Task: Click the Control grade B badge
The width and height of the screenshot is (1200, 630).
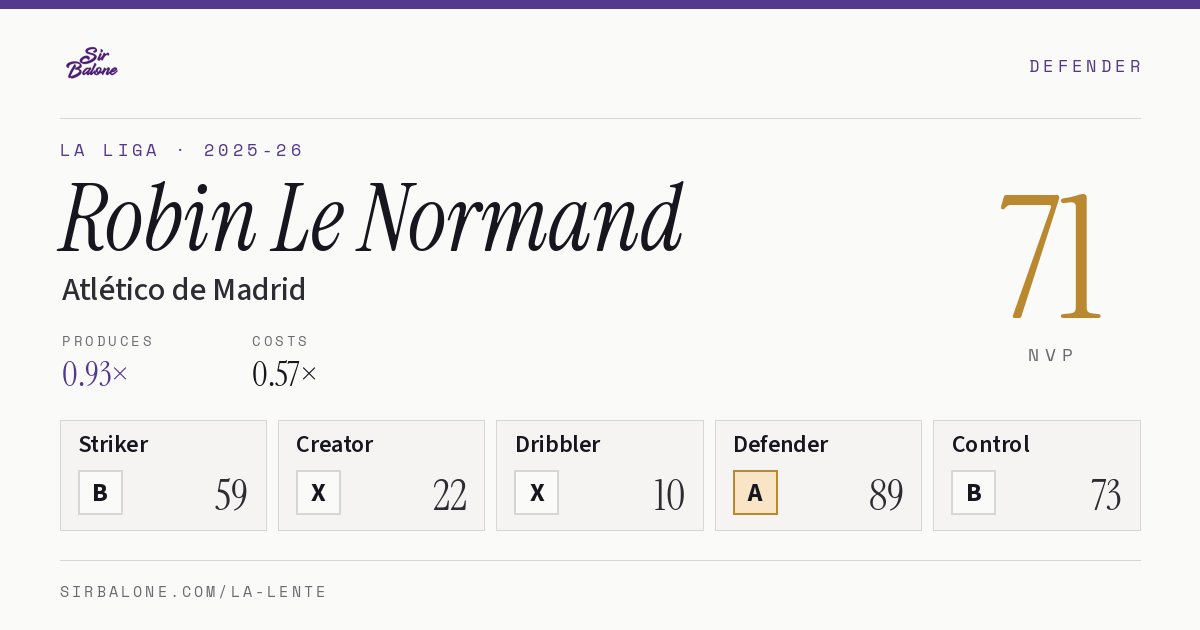Action: [973, 492]
